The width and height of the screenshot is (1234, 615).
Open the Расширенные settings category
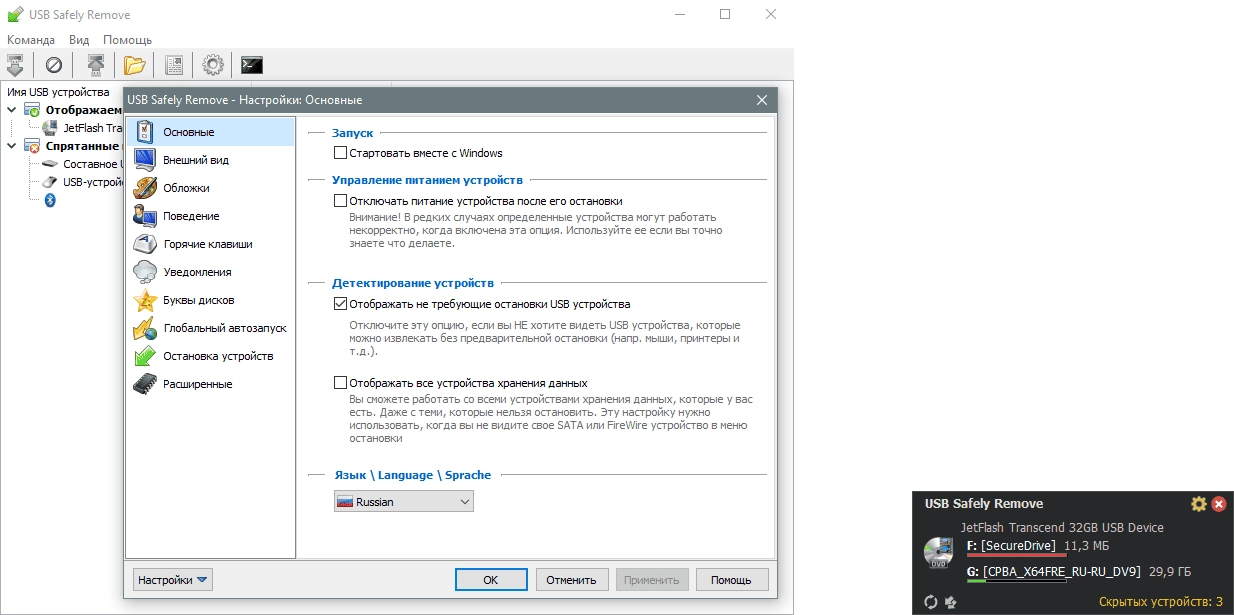210,384
